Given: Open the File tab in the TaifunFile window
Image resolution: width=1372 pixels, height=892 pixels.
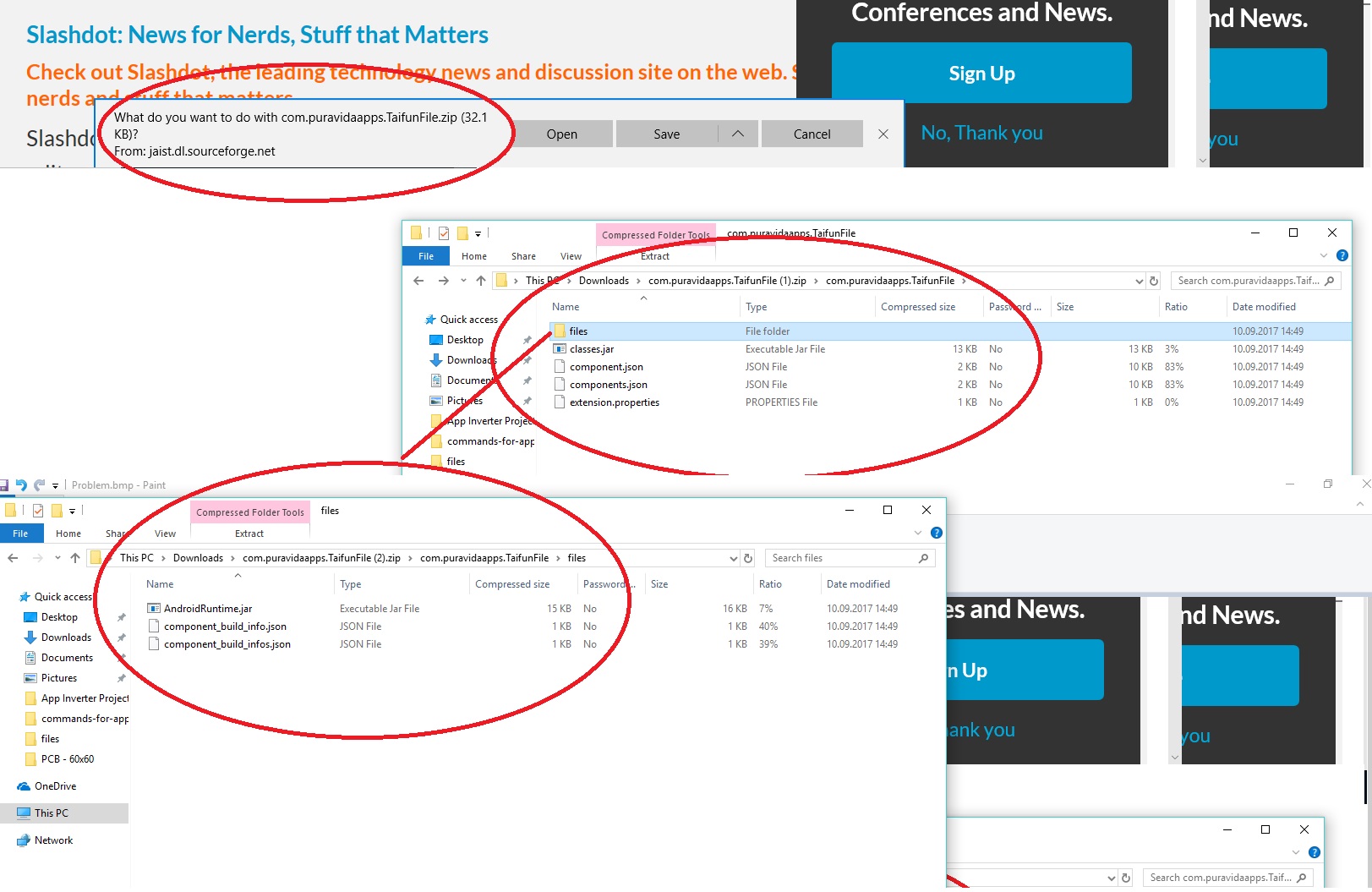Looking at the screenshot, I should (426, 256).
